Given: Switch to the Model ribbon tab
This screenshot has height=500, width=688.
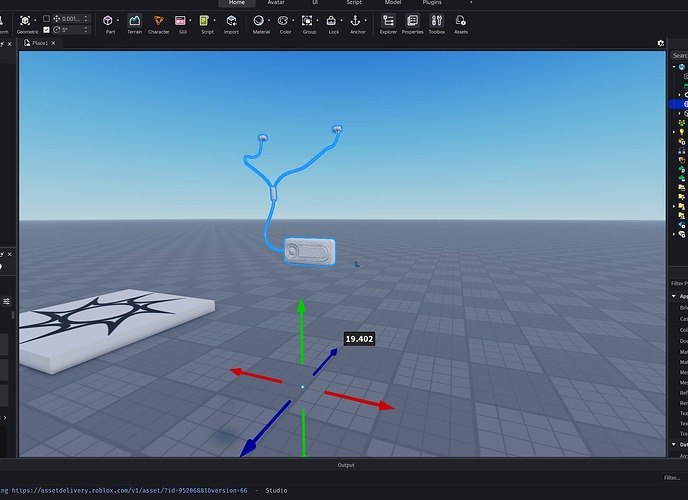Looking at the screenshot, I should (x=393, y=3).
